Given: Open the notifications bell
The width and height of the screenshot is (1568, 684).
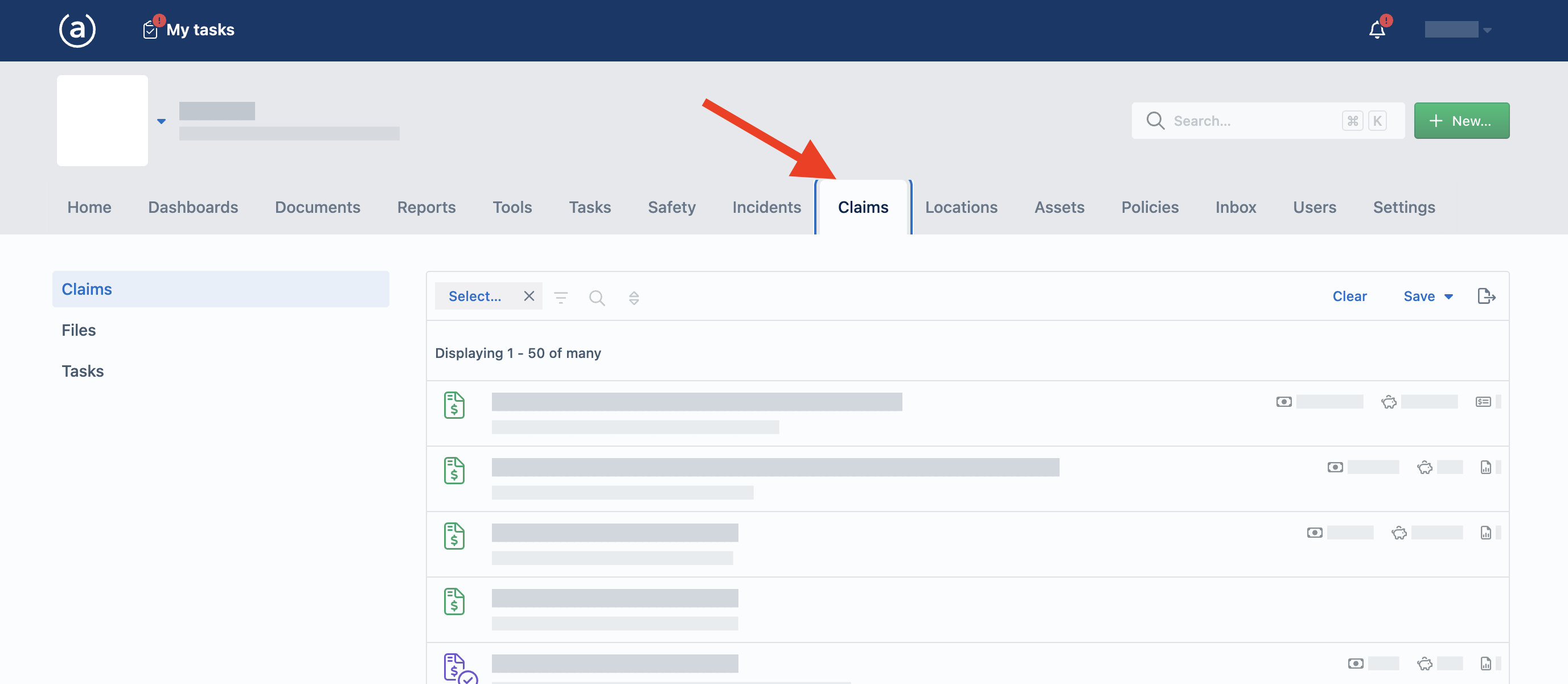Looking at the screenshot, I should pos(1377,29).
